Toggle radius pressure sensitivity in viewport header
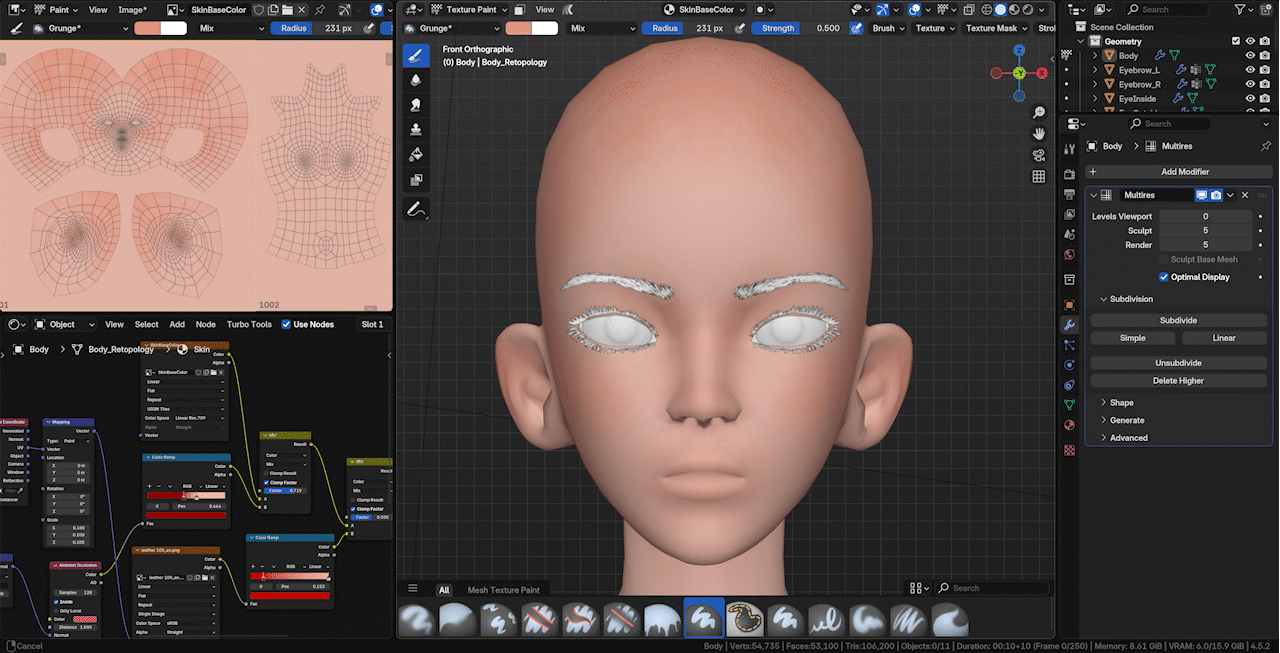1280x653 pixels. 740,28
